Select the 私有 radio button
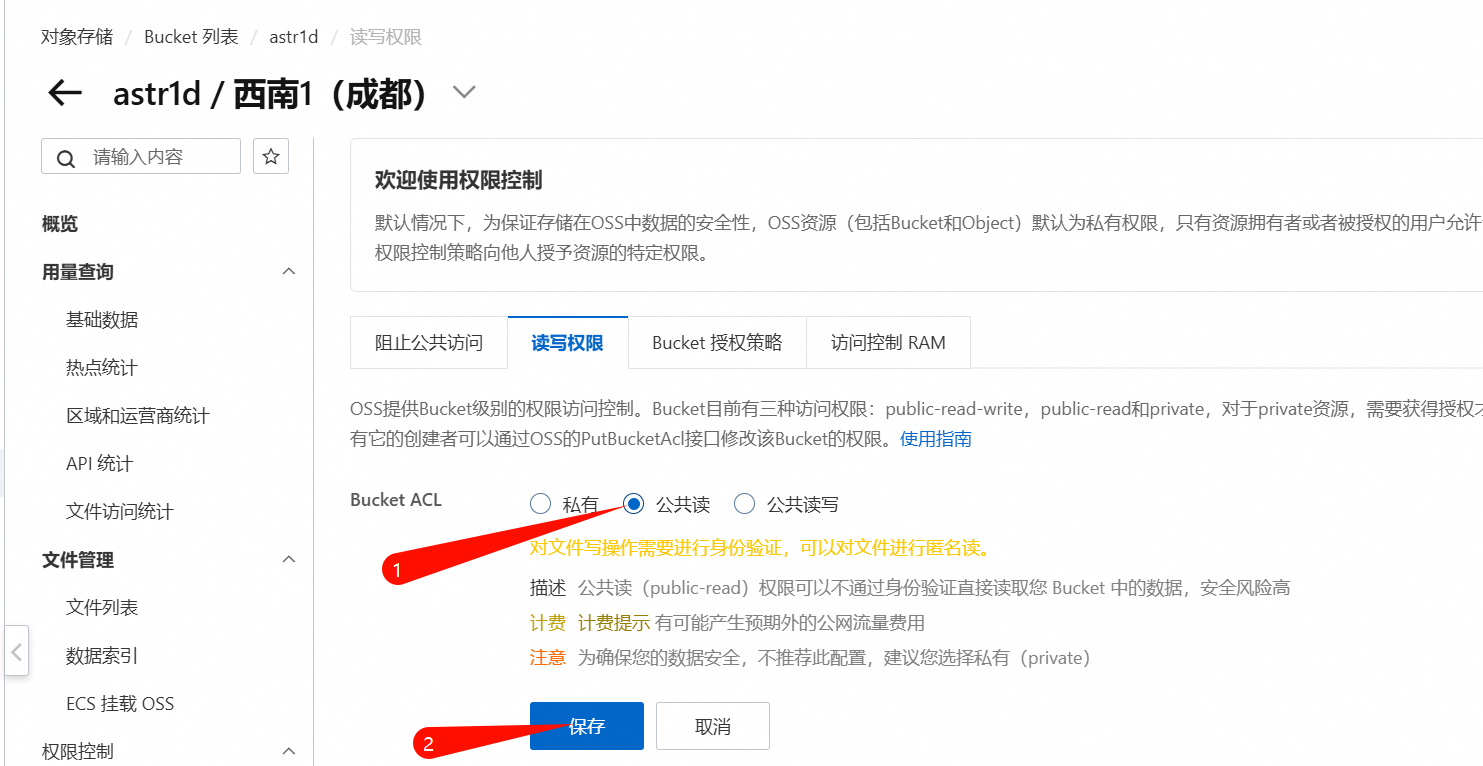Screen dimensions: 1483x766 tap(541, 504)
